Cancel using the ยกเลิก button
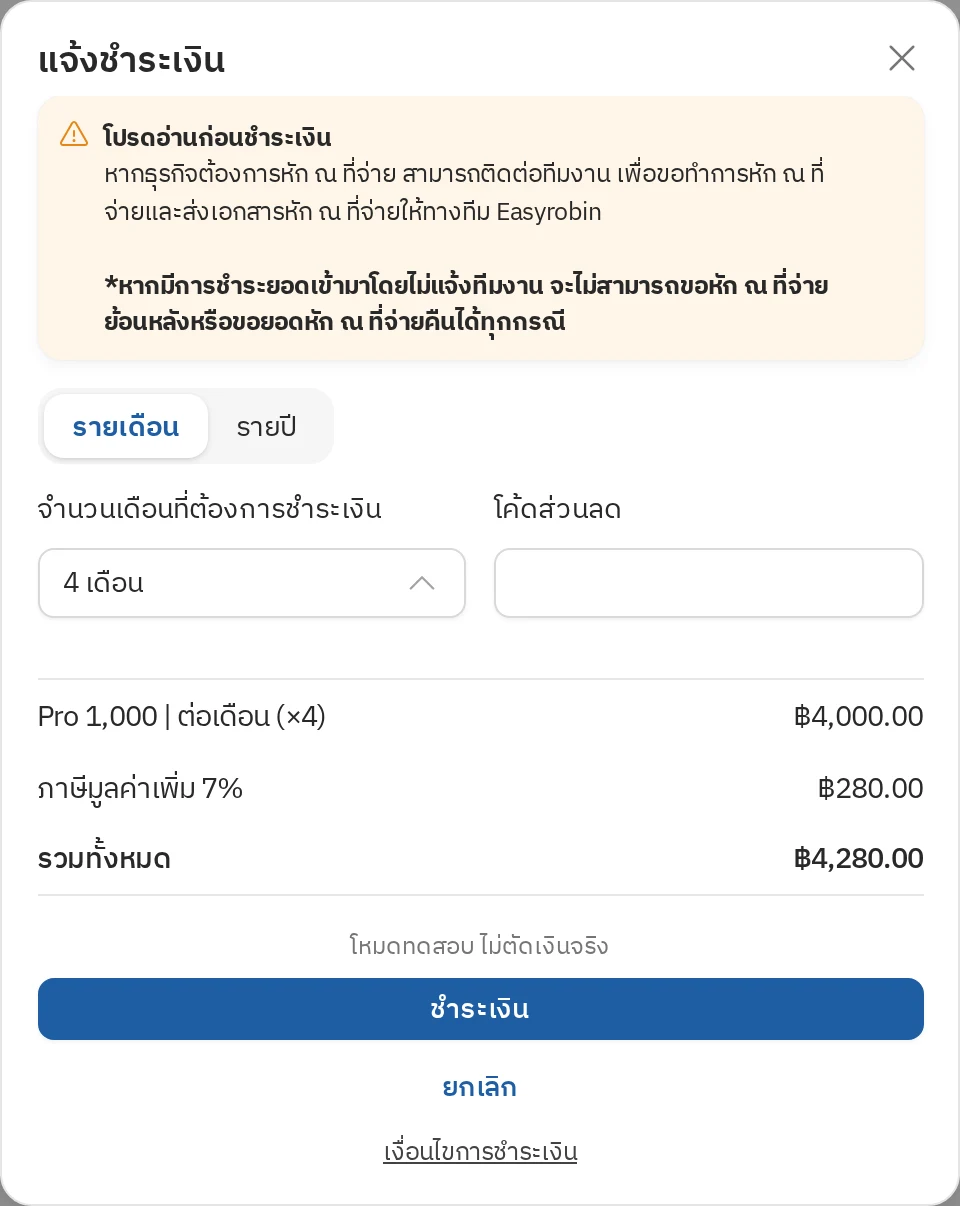This screenshot has width=960, height=1206. (x=480, y=1087)
